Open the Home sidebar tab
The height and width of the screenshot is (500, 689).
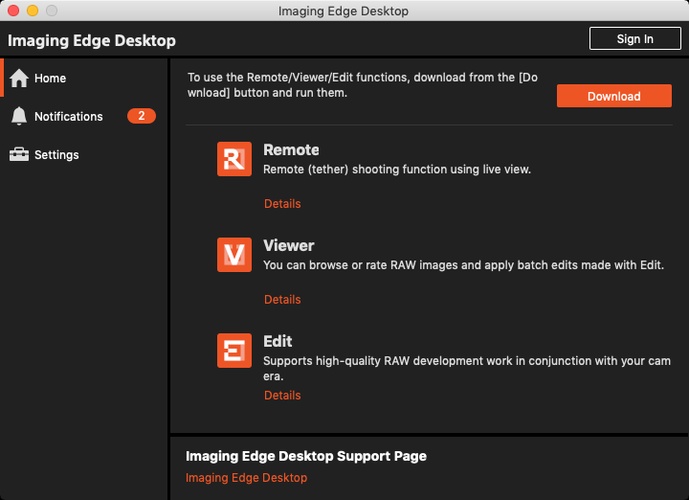[84, 78]
